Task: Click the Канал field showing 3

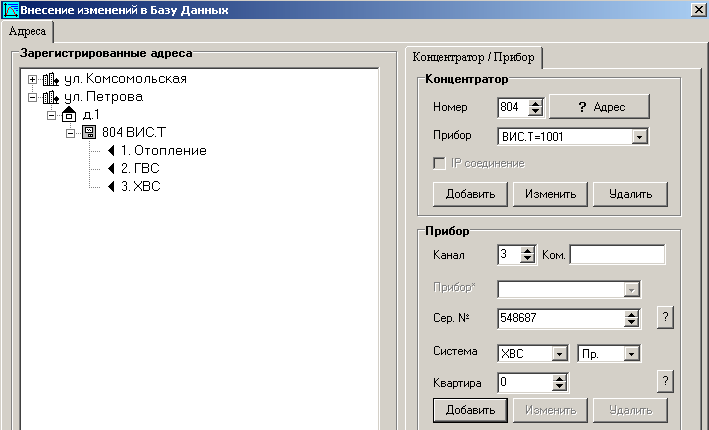Action: coord(509,255)
